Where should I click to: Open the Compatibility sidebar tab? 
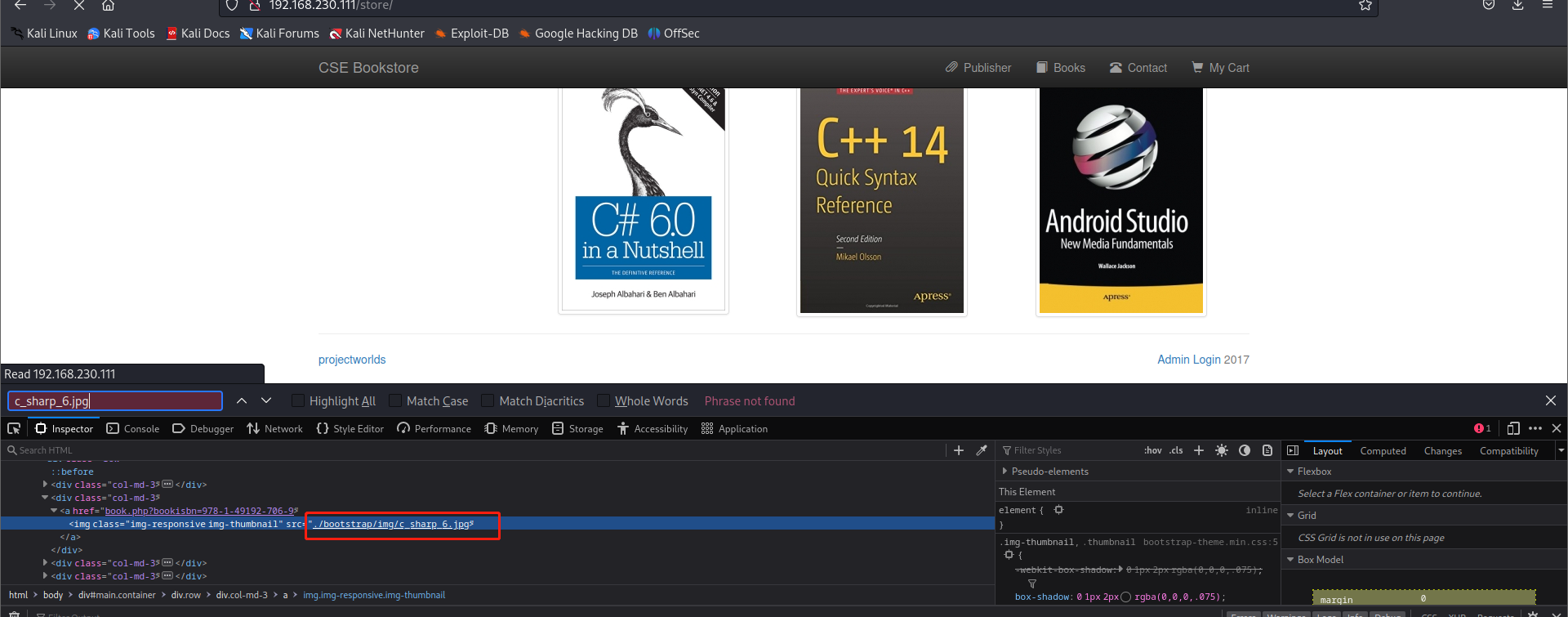coord(1508,450)
